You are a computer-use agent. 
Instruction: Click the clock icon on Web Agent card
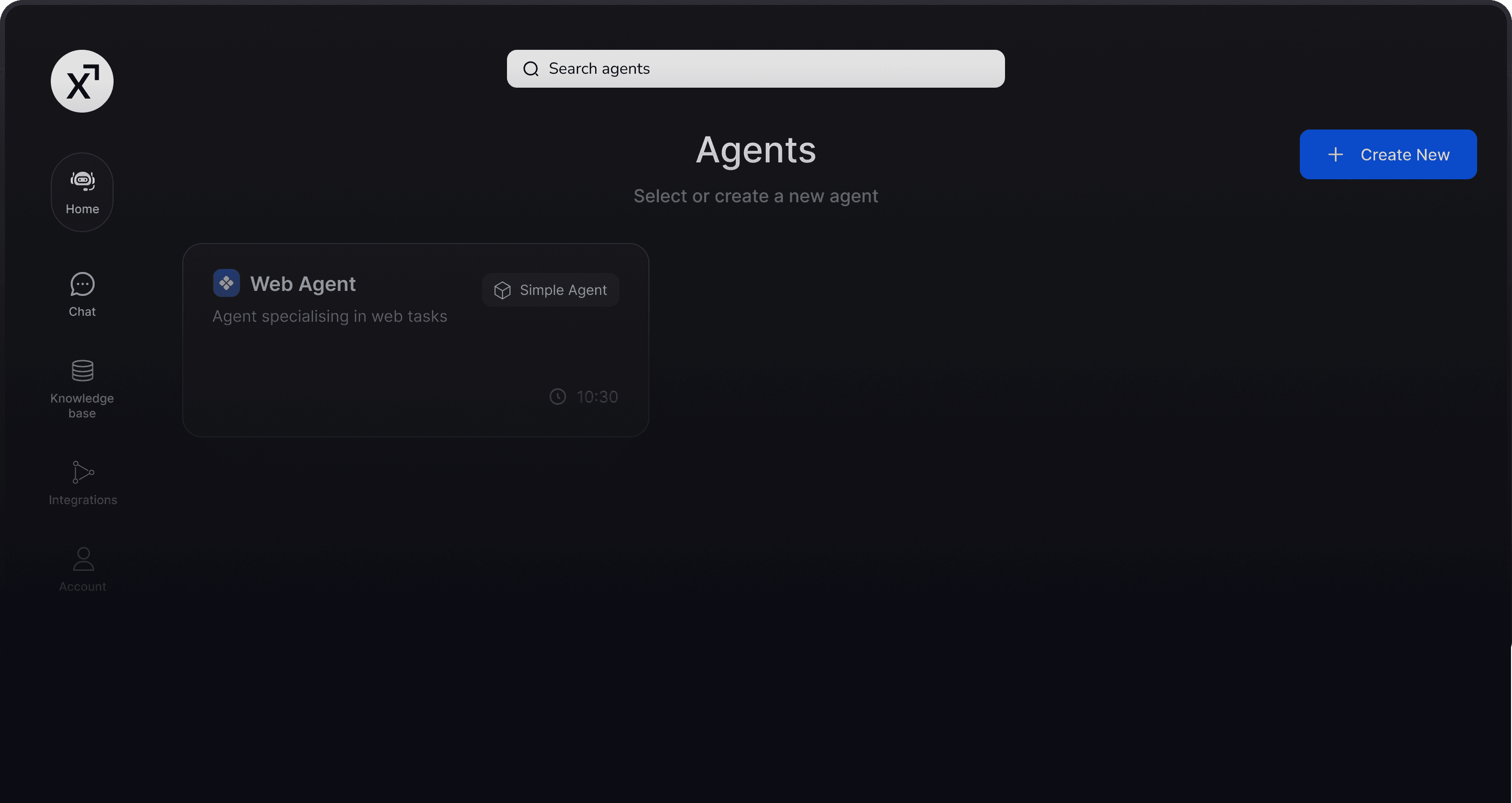tap(558, 397)
